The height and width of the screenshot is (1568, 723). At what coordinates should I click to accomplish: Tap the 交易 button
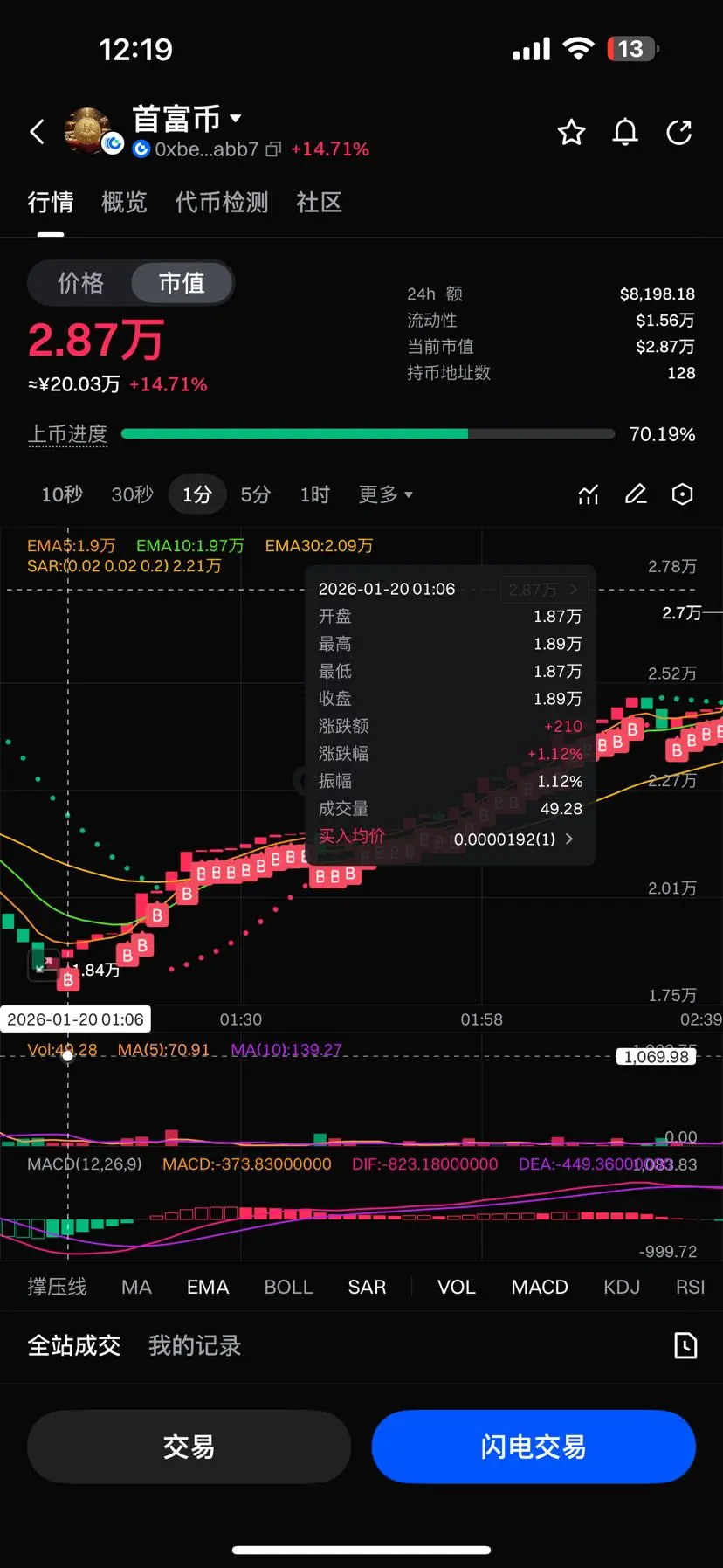pyautogui.click(x=189, y=1447)
